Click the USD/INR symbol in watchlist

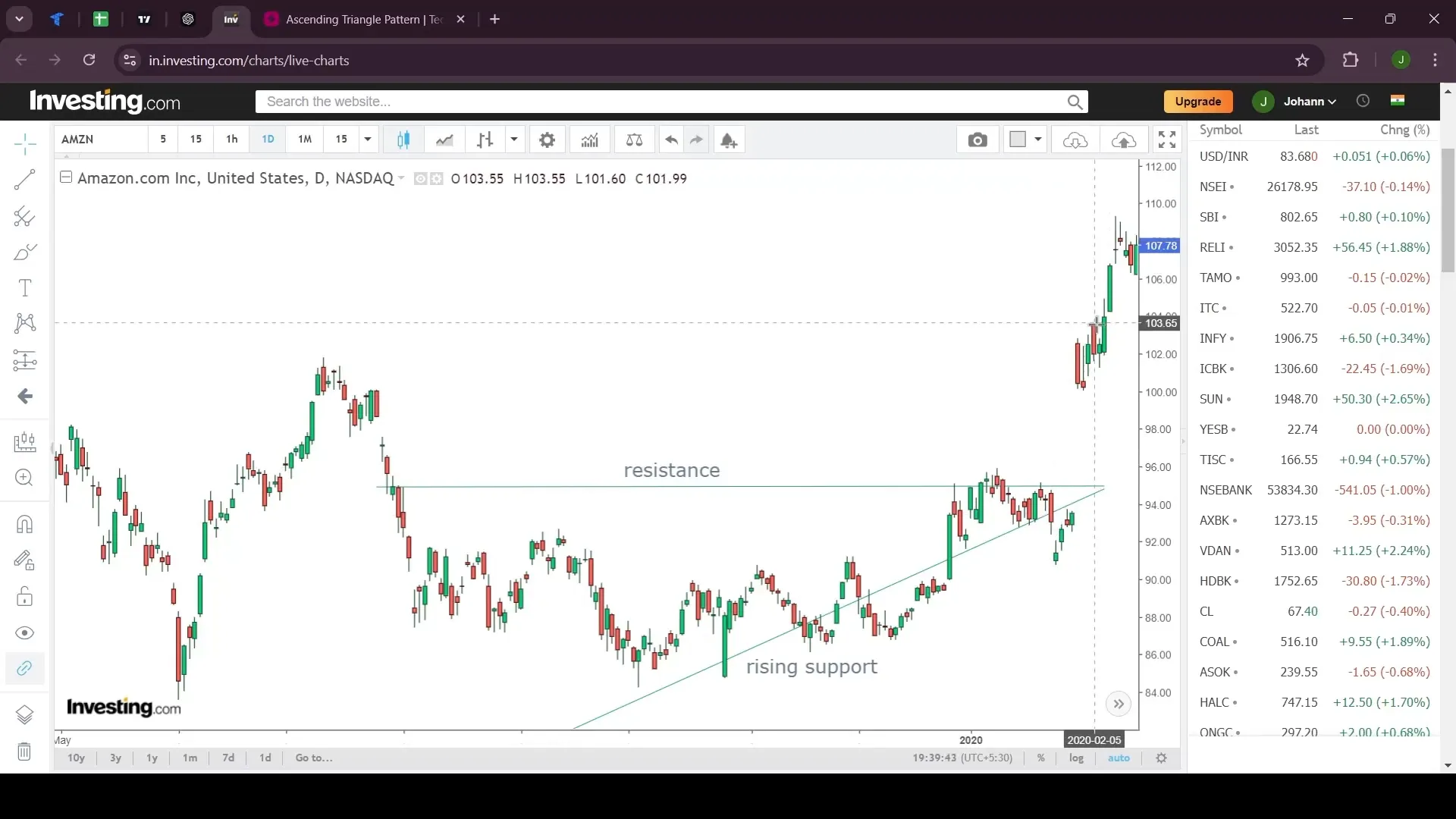point(1223,155)
